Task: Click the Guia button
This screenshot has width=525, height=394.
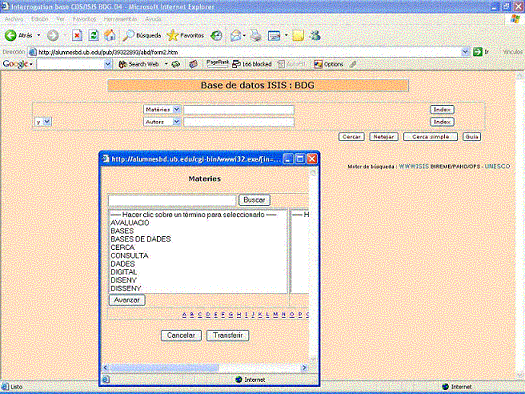Action: click(471, 137)
